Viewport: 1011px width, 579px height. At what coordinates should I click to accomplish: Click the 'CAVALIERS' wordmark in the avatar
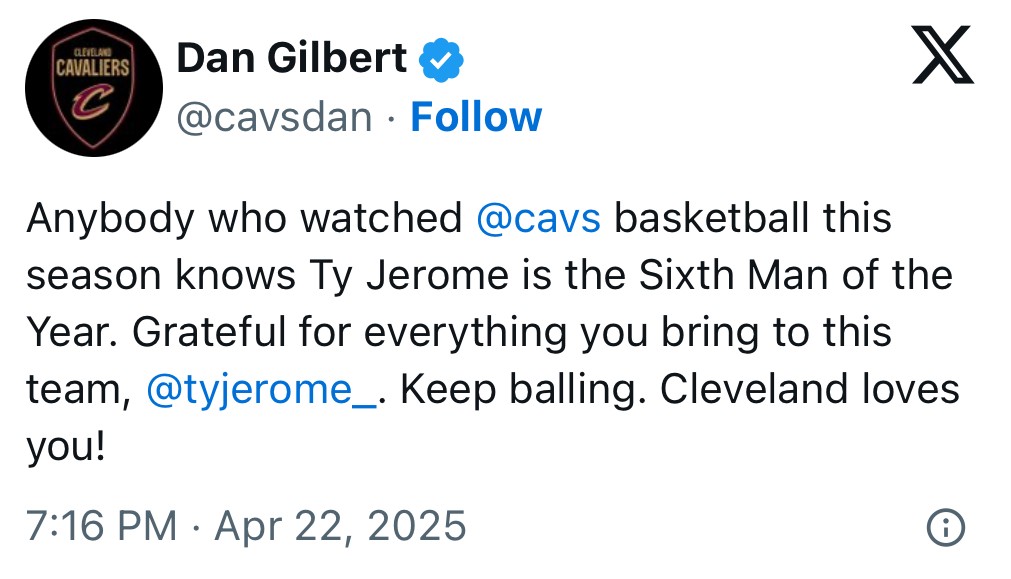click(x=93, y=66)
